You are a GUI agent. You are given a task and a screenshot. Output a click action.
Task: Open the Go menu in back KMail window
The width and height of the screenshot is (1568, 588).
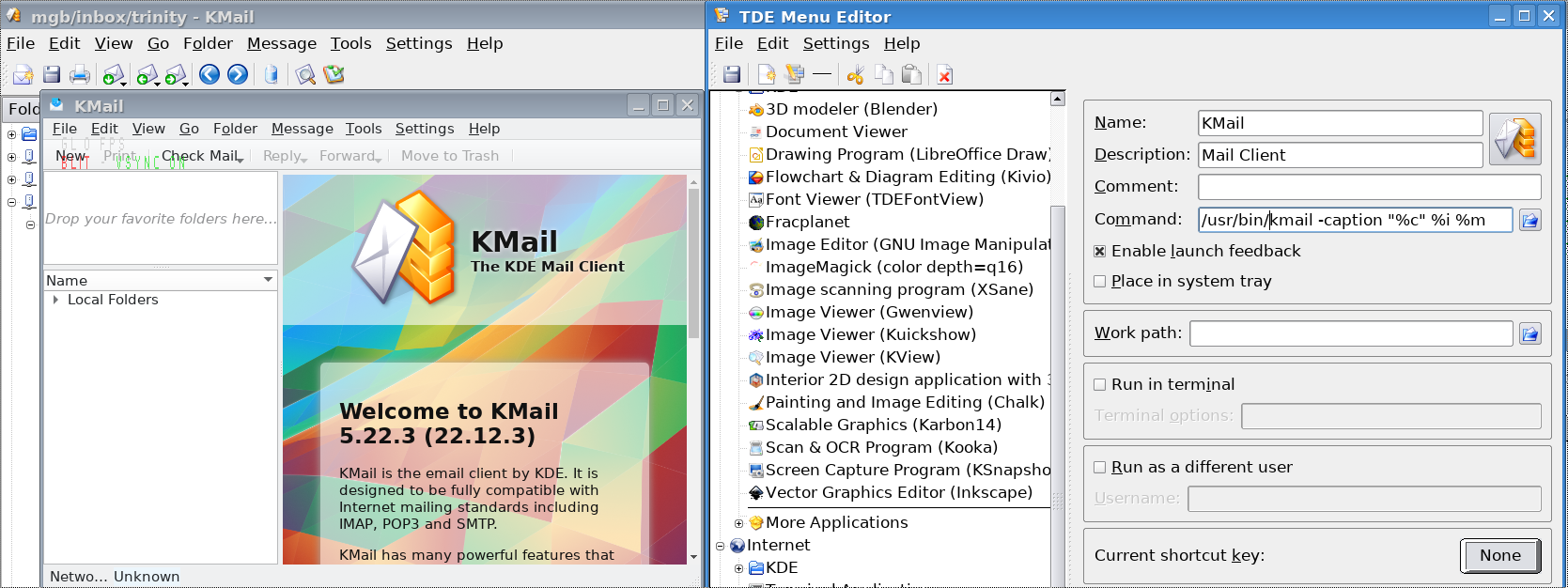coord(159,43)
